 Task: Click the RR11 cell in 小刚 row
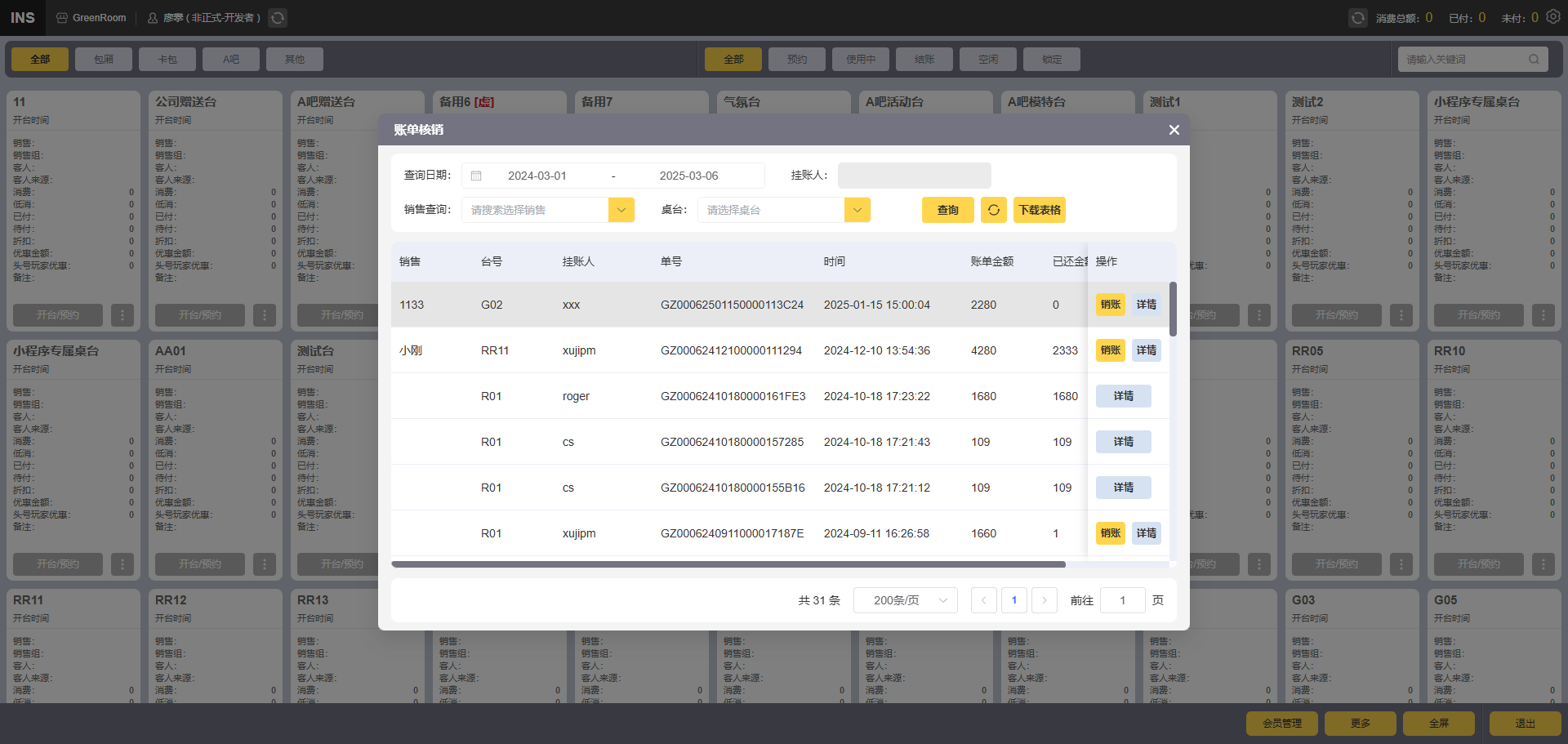495,350
